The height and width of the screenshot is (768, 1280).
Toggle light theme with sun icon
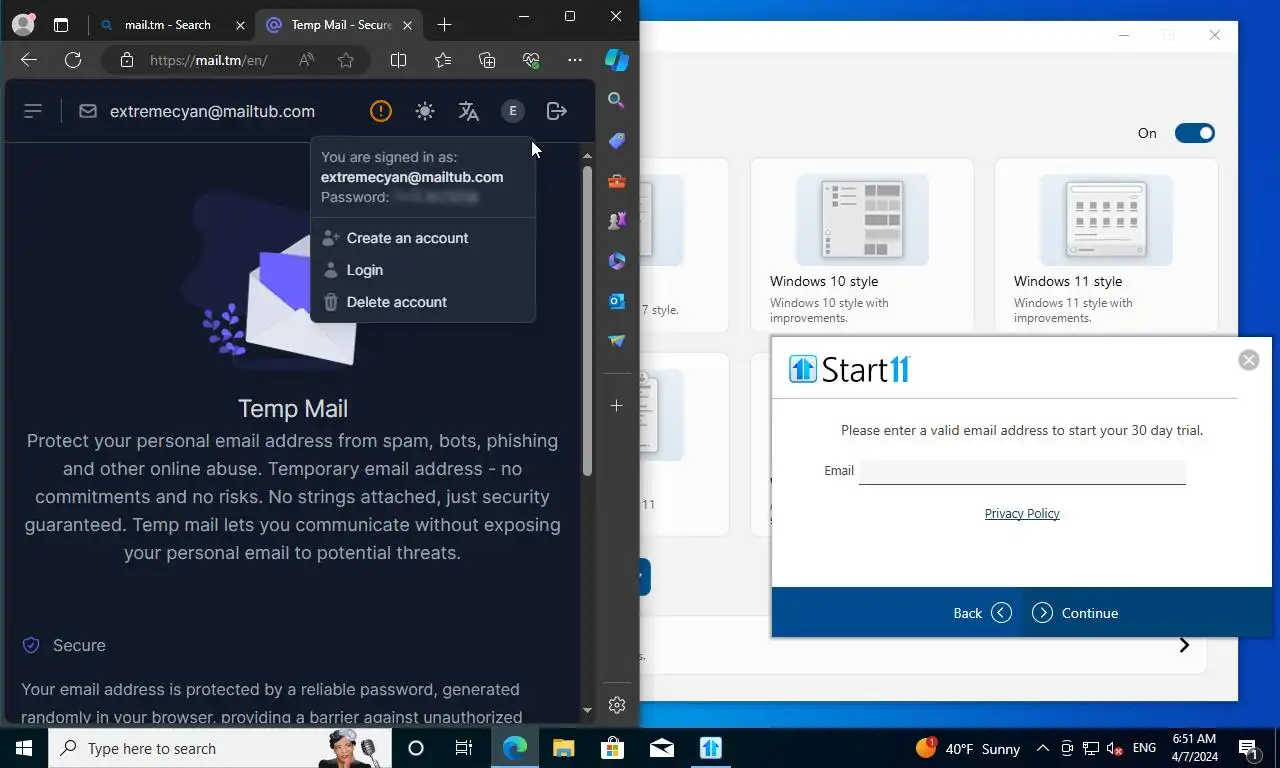[425, 111]
